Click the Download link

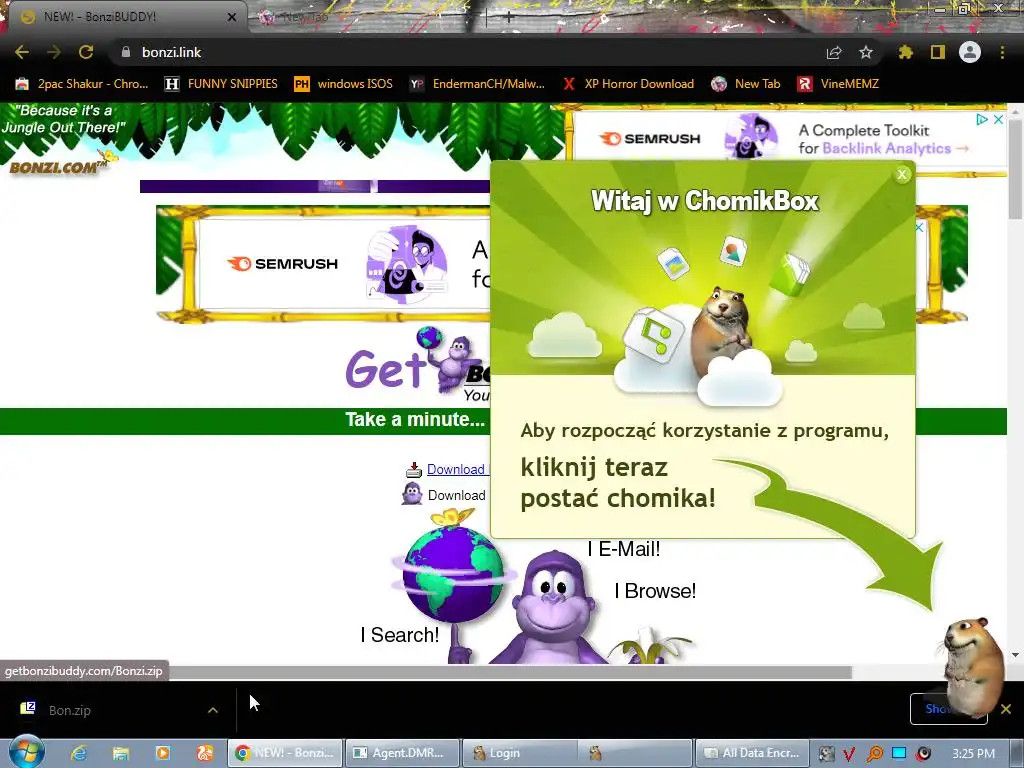tap(456, 469)
